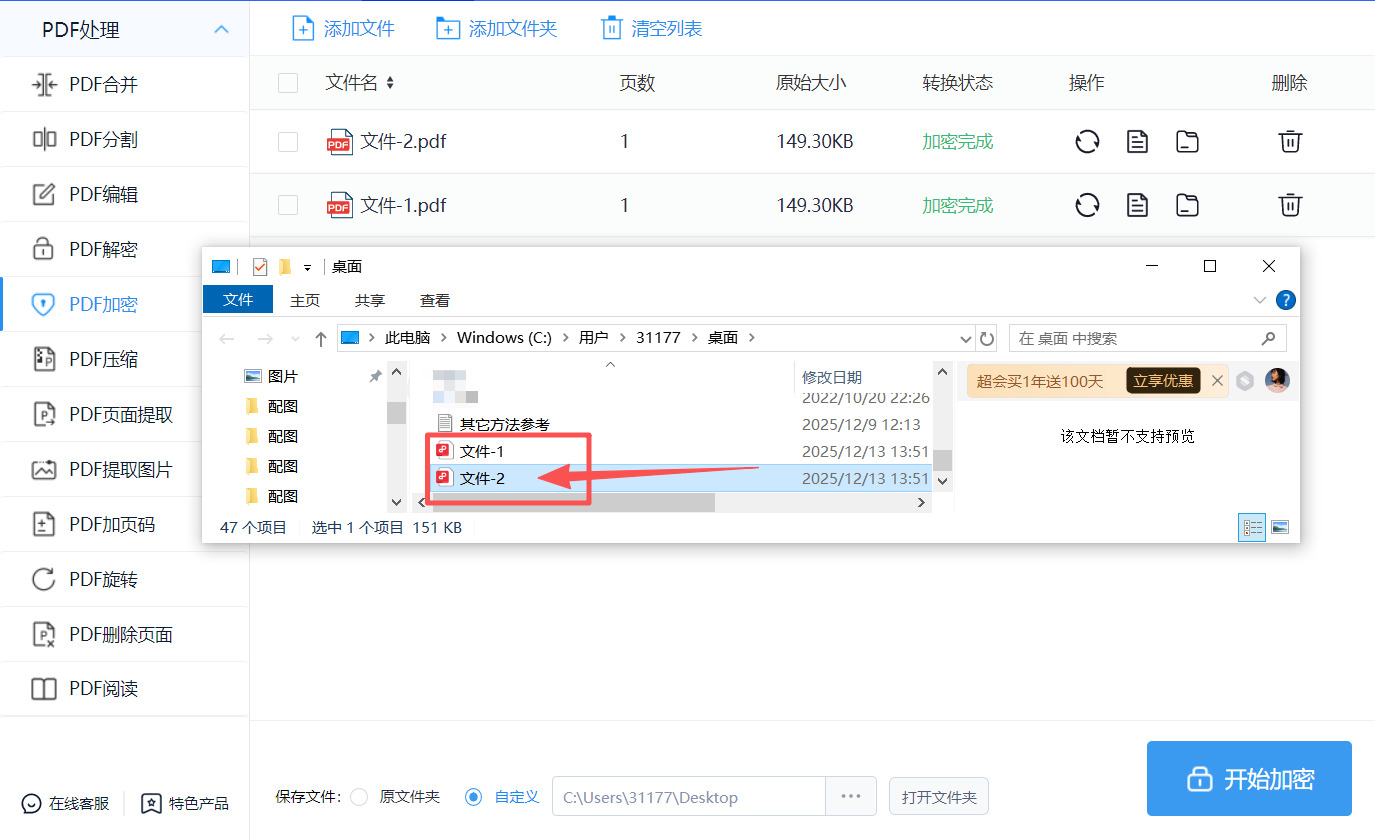Open PDF旋转 in the sidebar
Screen dimensions: 1375x840
coord(124,580)
